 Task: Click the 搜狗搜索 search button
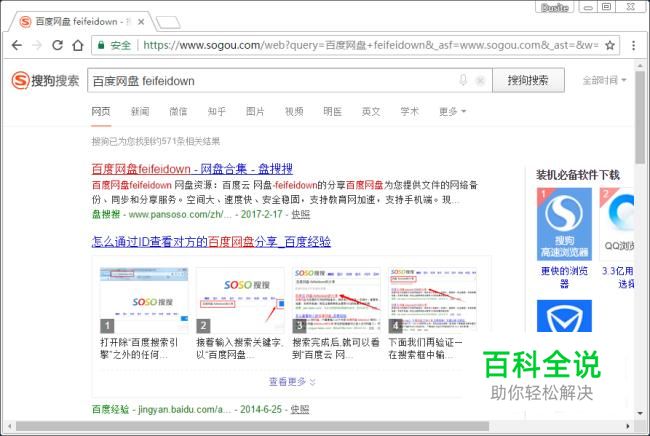click(x=528, y=80)
